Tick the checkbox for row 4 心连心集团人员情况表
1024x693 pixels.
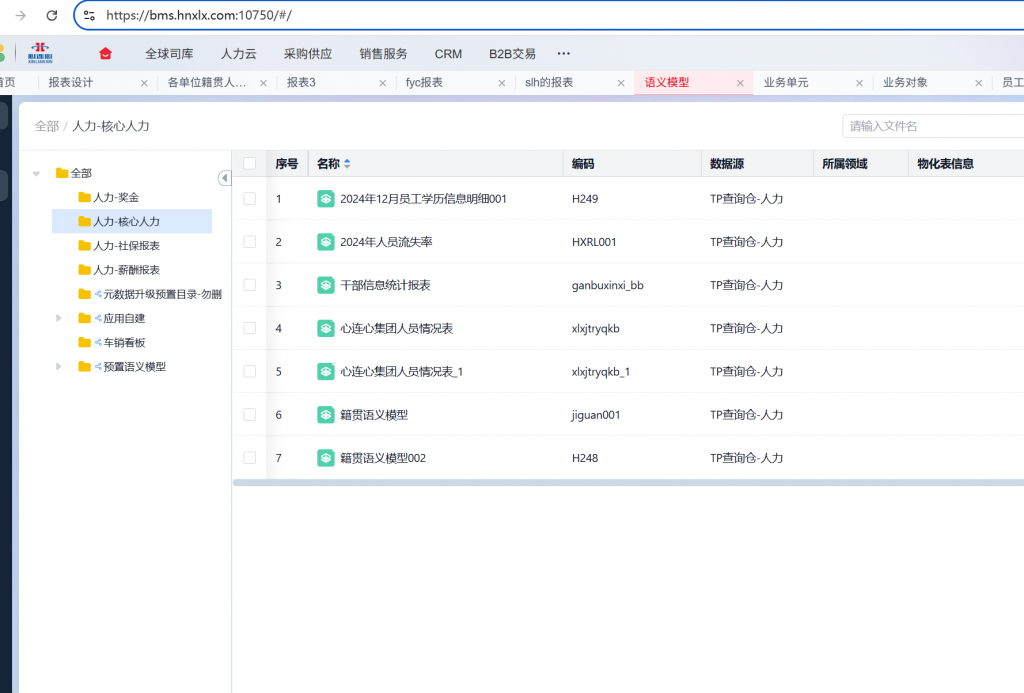[250, 328]
